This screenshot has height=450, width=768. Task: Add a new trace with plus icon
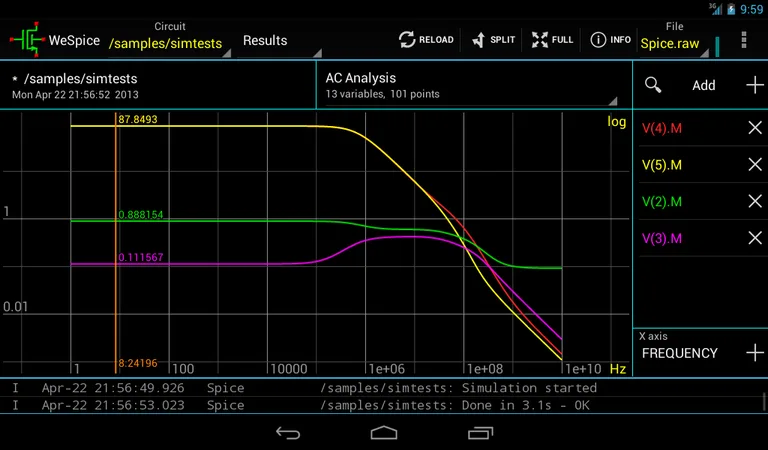(755, 85)
